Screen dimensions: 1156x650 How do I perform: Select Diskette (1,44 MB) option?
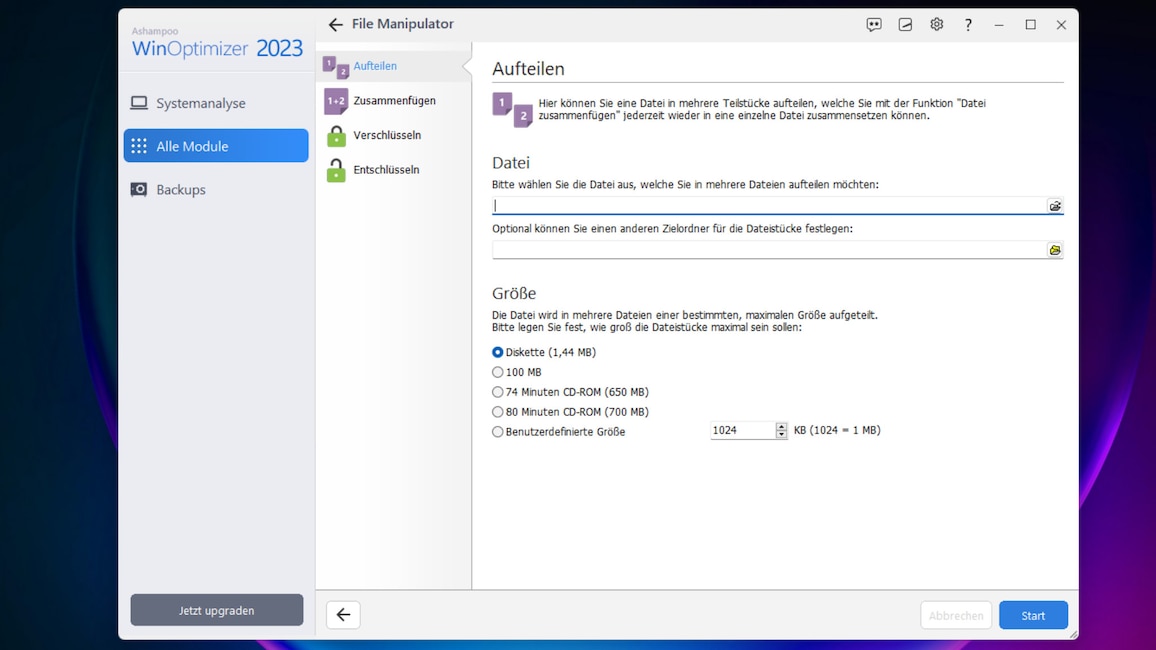point(498,353)
